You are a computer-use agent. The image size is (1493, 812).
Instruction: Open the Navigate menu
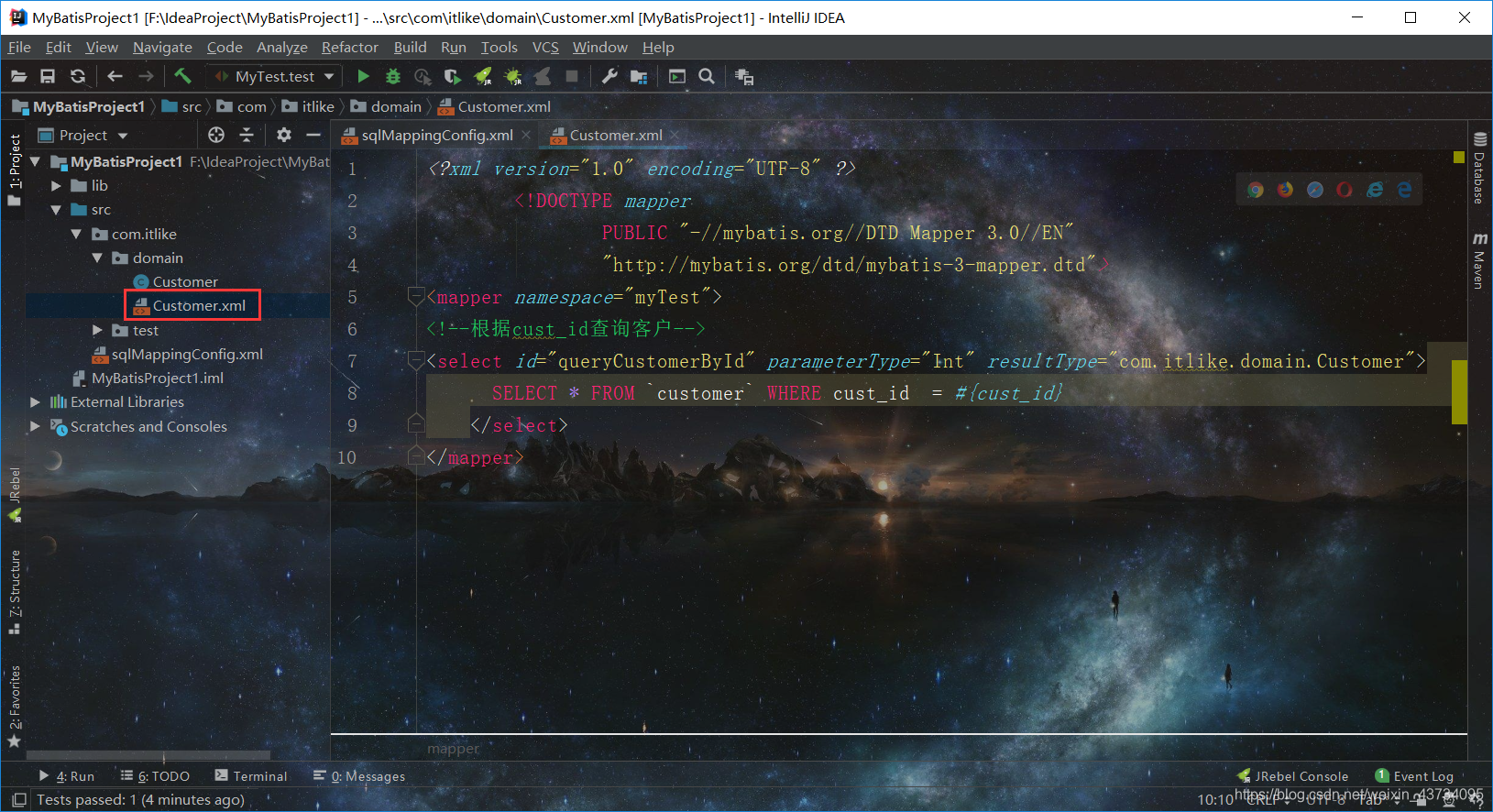[x=162, y=47]
